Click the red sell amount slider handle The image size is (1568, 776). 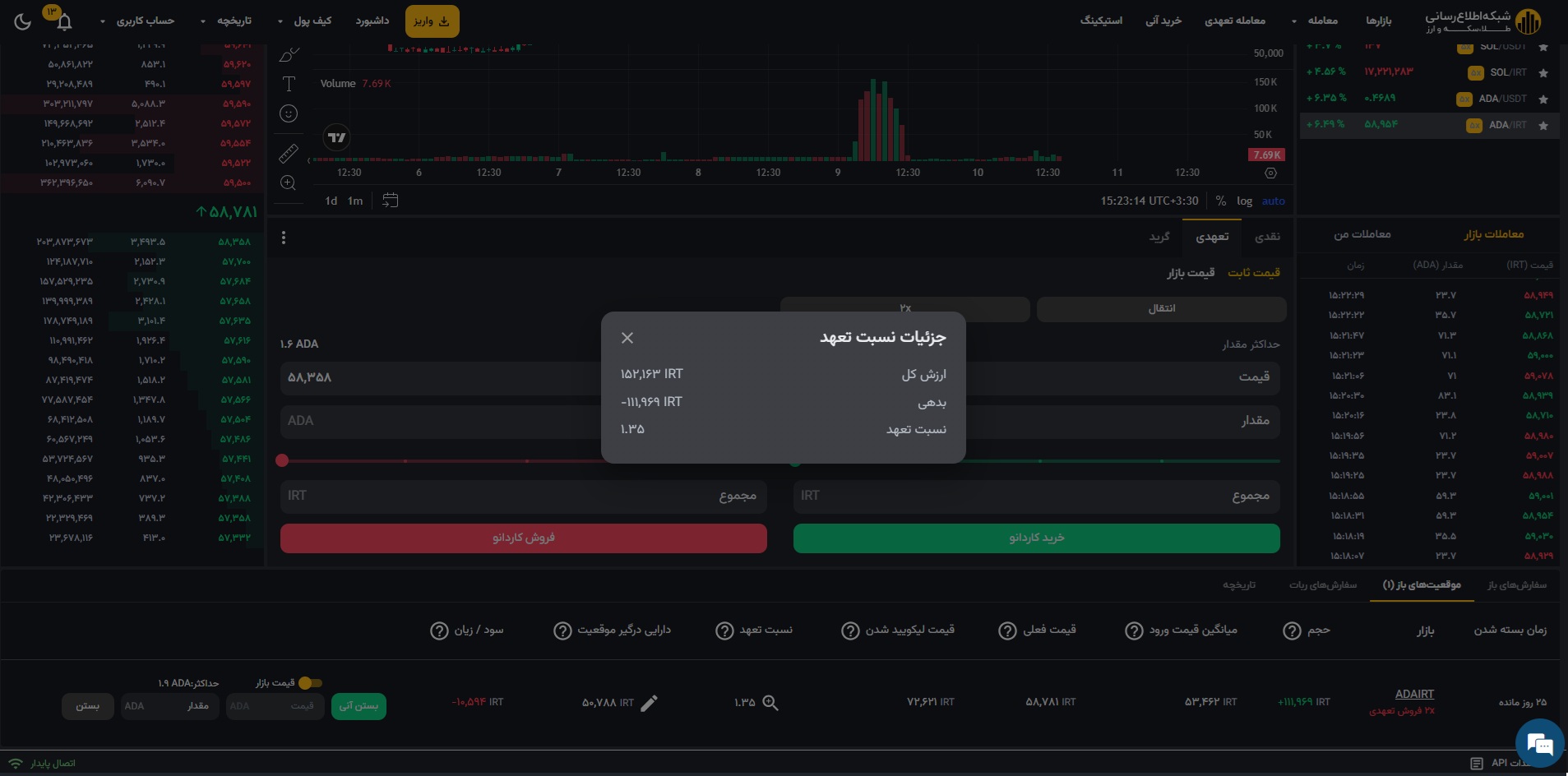(x=282, y=460)
